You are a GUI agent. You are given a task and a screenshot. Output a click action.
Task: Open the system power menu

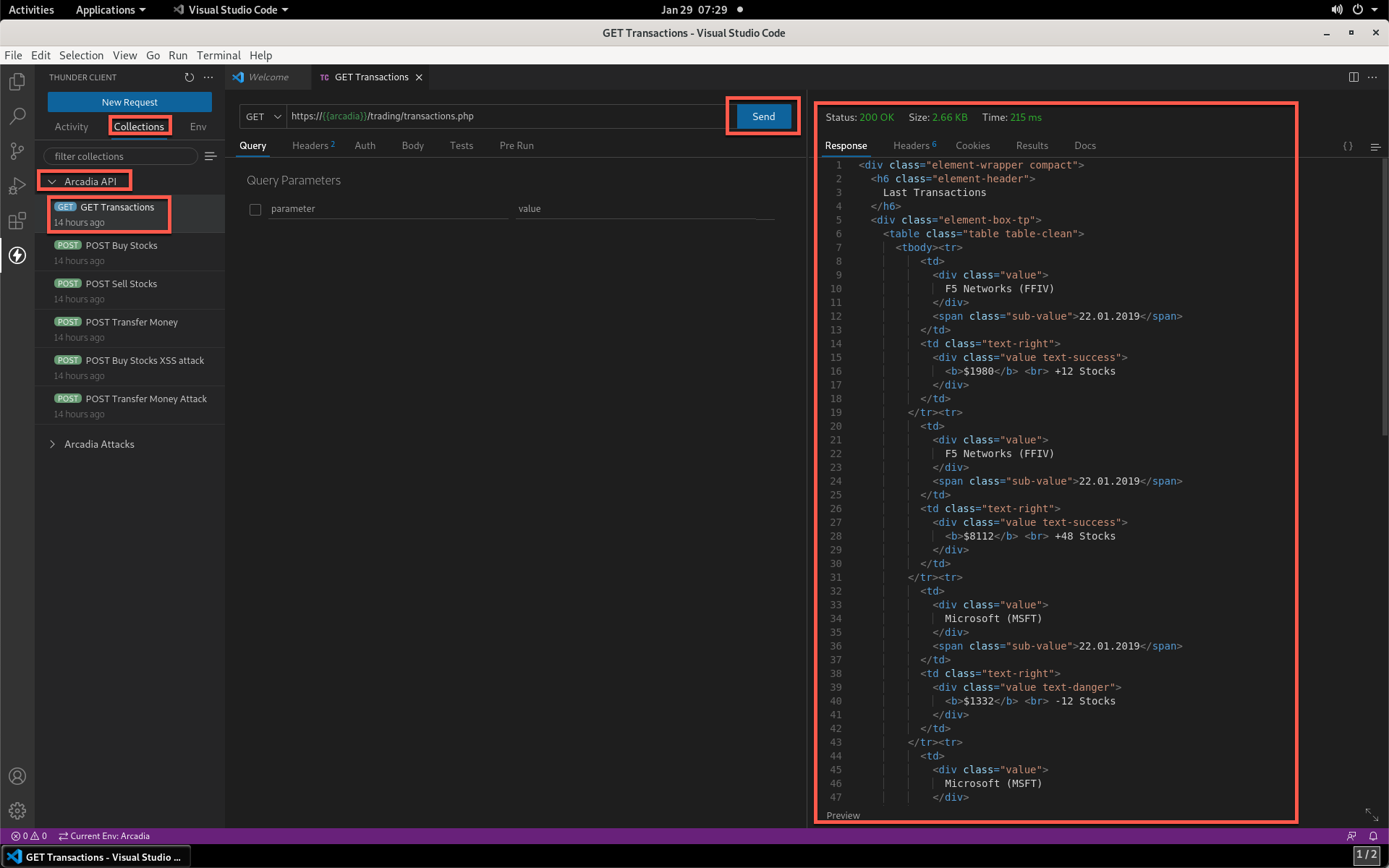(1358, 9)
